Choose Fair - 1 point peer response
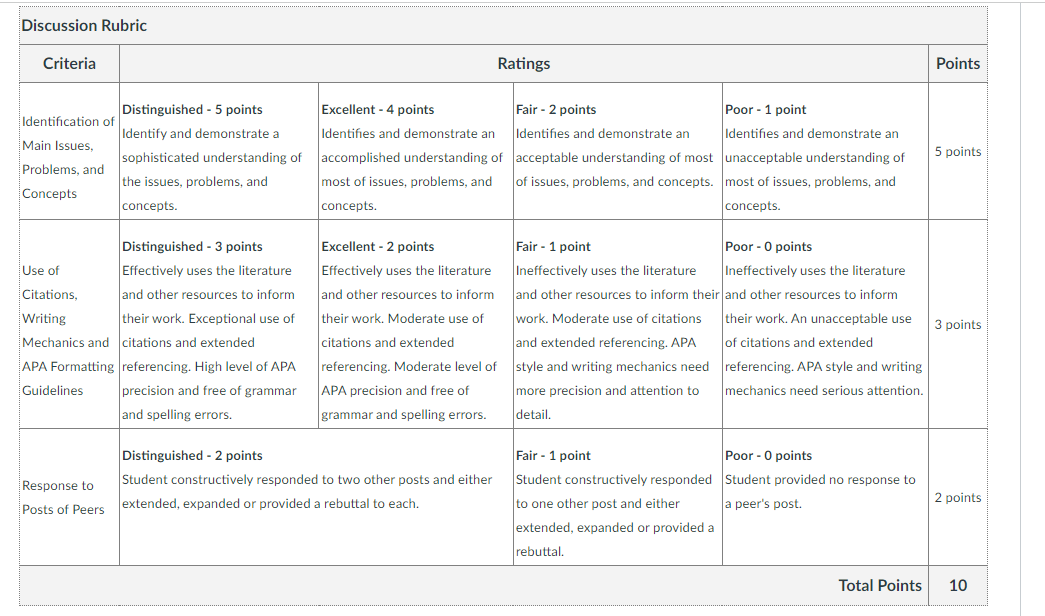 (x=618, y=497)
